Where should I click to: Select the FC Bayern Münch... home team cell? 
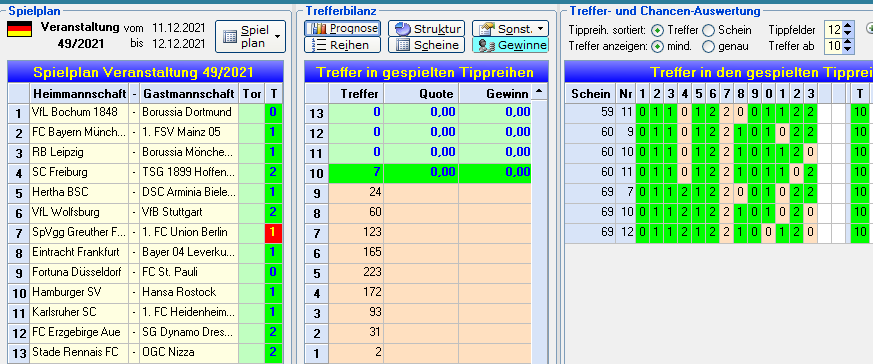coord(80,133)
